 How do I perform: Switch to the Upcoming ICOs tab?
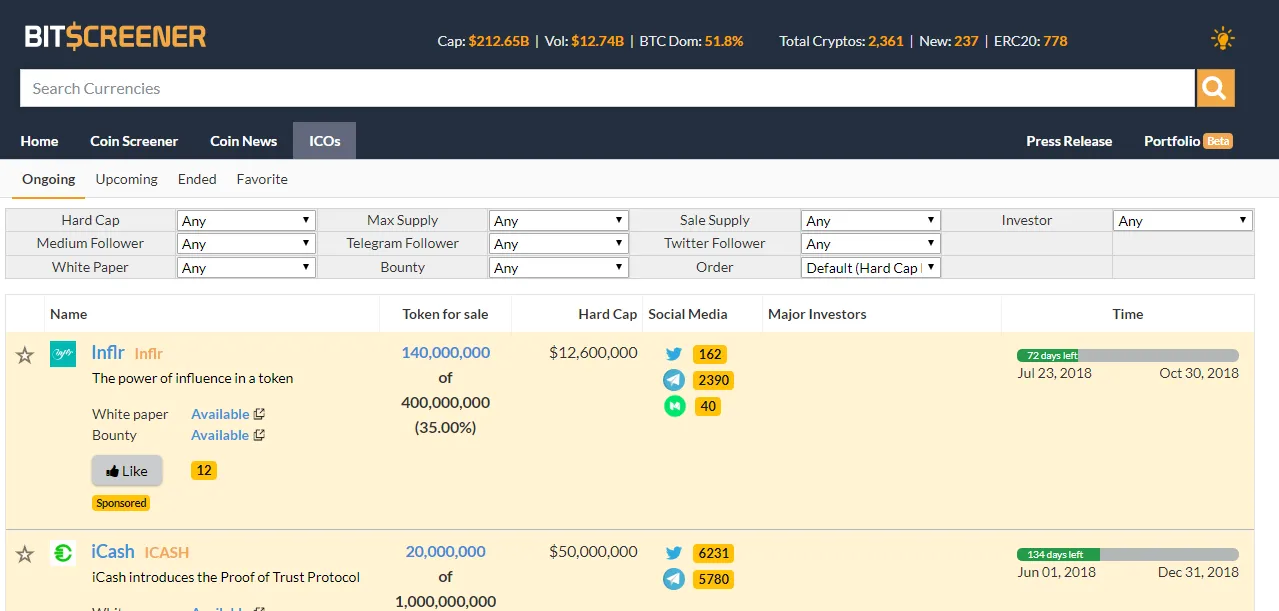coord(126,179)
